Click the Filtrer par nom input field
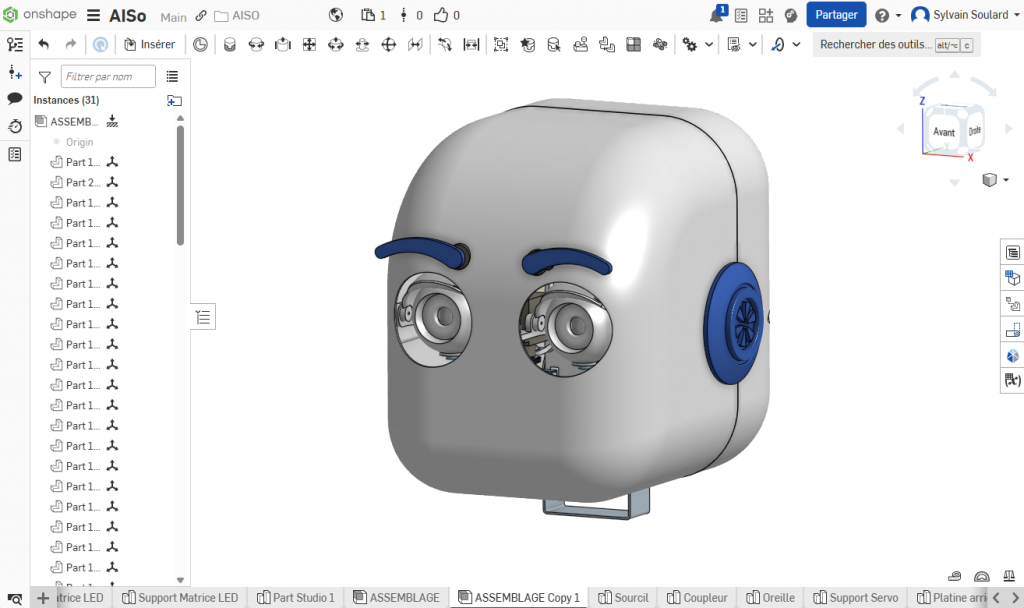 tap(108, 76)
